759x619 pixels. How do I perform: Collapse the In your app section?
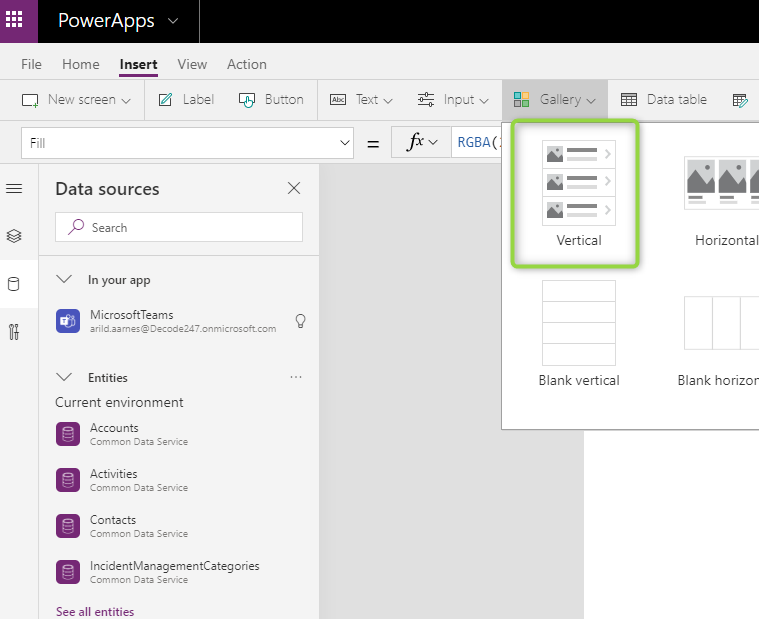[x=64, y=279]
